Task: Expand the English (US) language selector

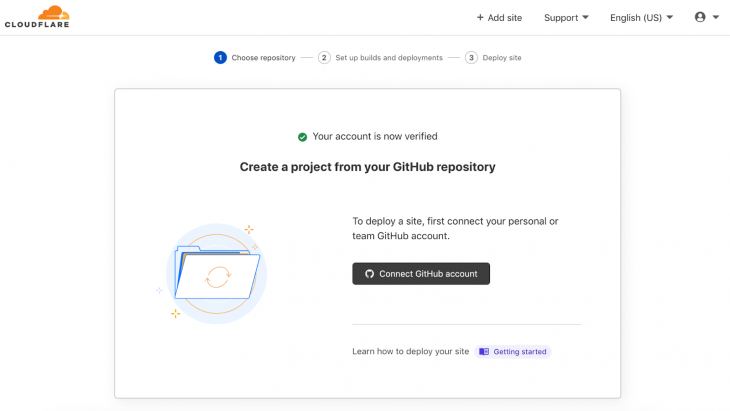Action: (x=641, y=17)
